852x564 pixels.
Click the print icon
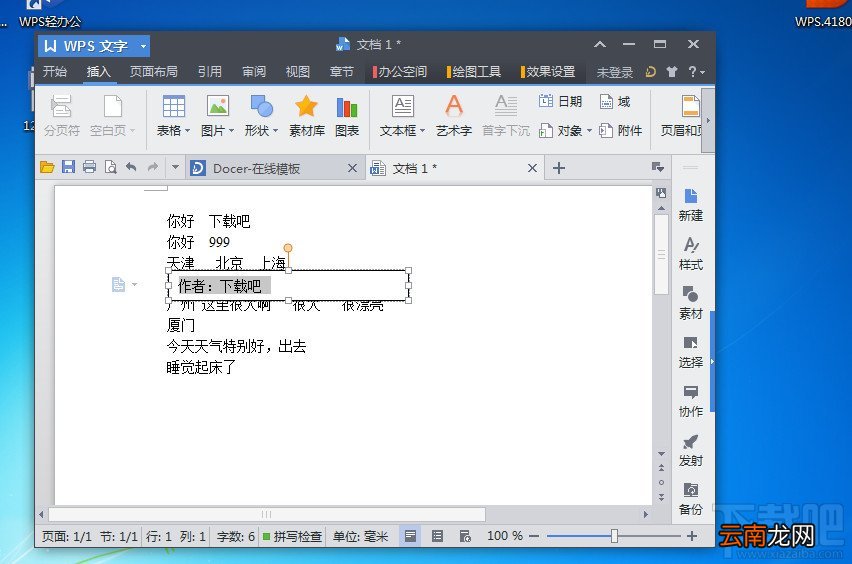(x=90, y=167)
